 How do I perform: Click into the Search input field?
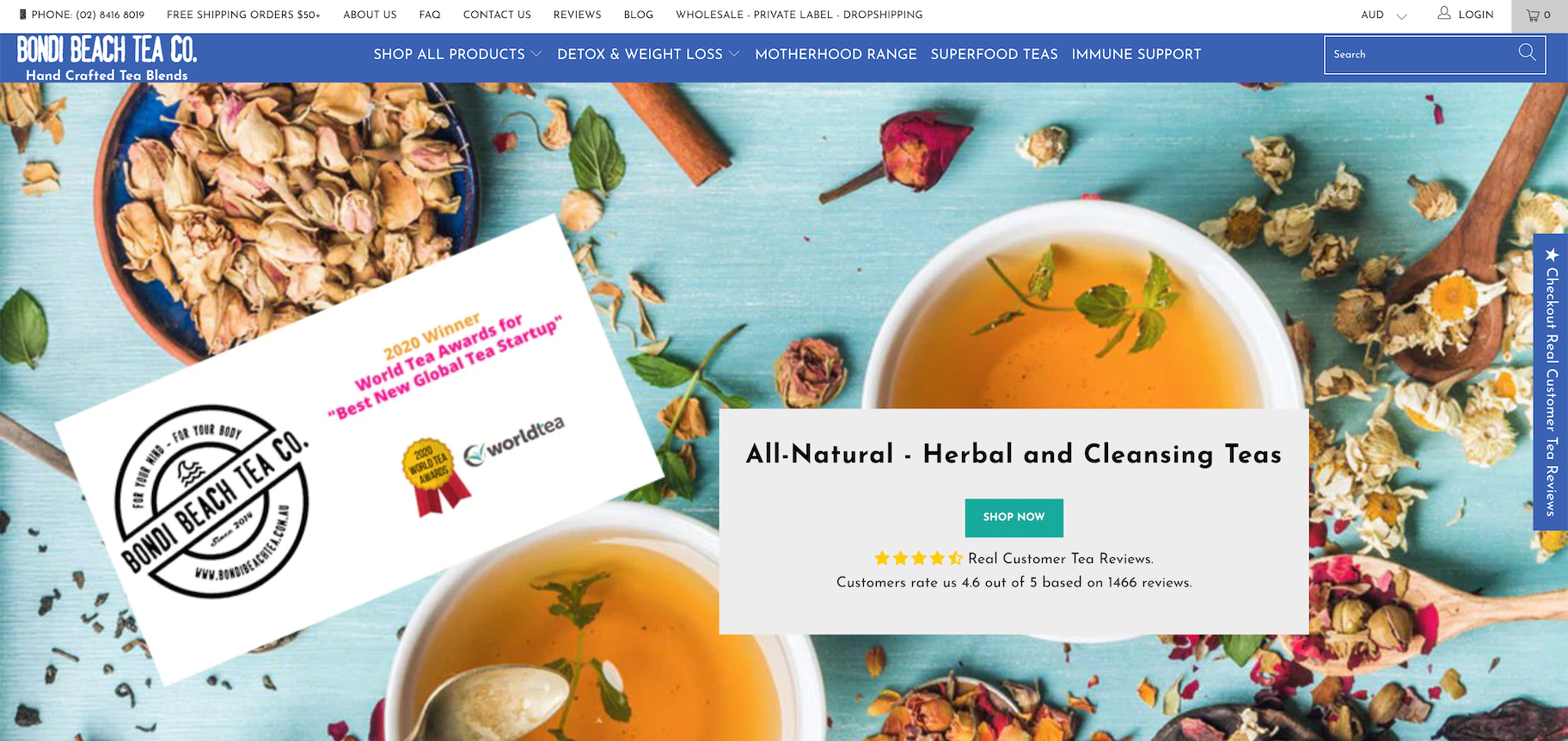click(x=1423, y=54)
